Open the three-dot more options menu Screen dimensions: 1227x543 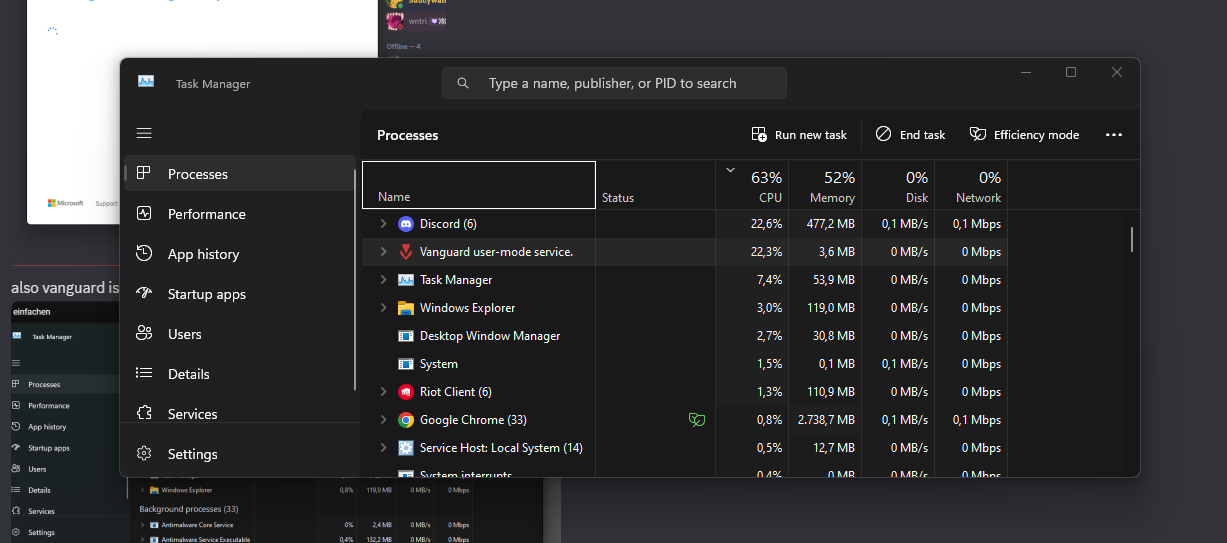[1114, 135]
